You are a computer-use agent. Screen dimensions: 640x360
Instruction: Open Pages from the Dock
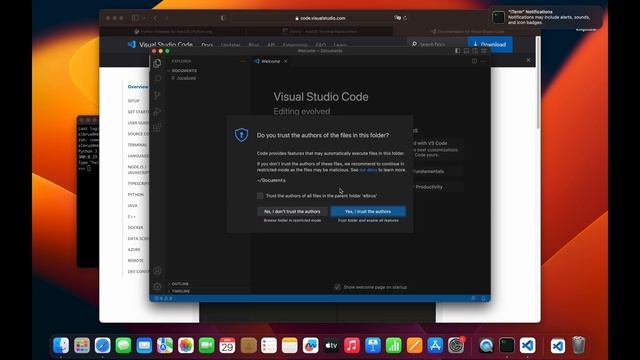[x=414, y=345]
